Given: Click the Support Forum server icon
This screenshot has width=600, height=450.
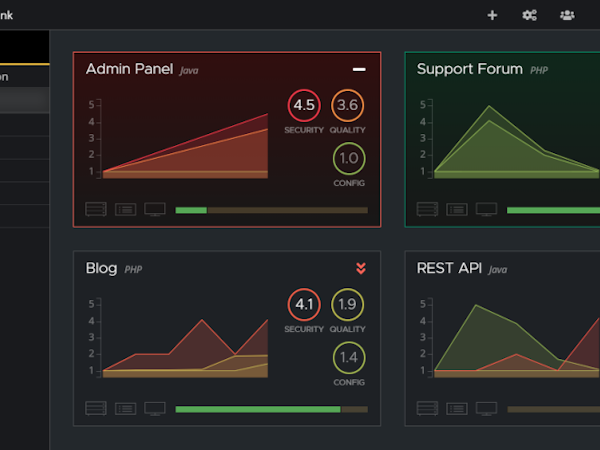Looking at the screenshot, I should [x=427, y=209].
